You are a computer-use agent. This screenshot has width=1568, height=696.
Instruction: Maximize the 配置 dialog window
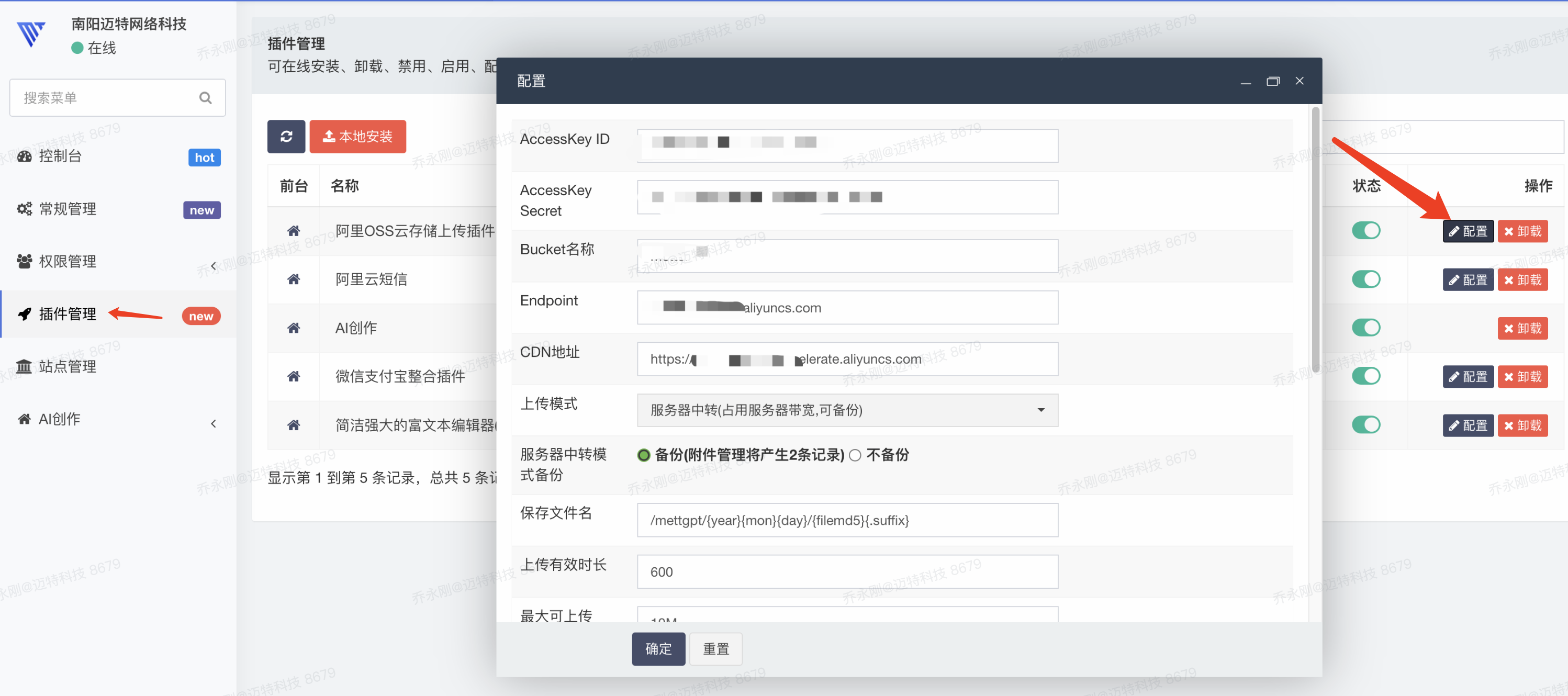1272,81
